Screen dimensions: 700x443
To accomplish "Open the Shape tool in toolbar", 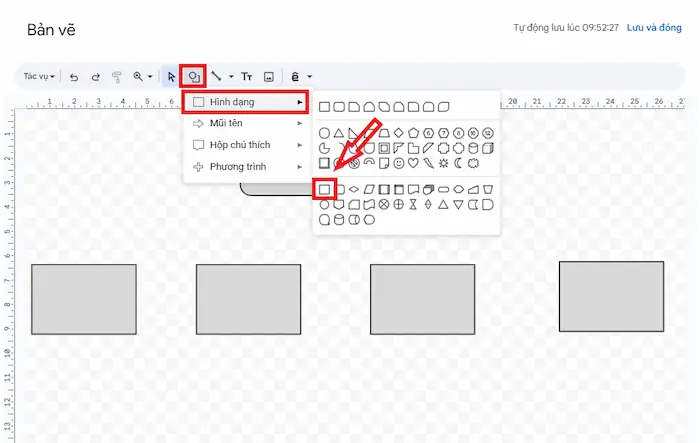I will point(193,77).
